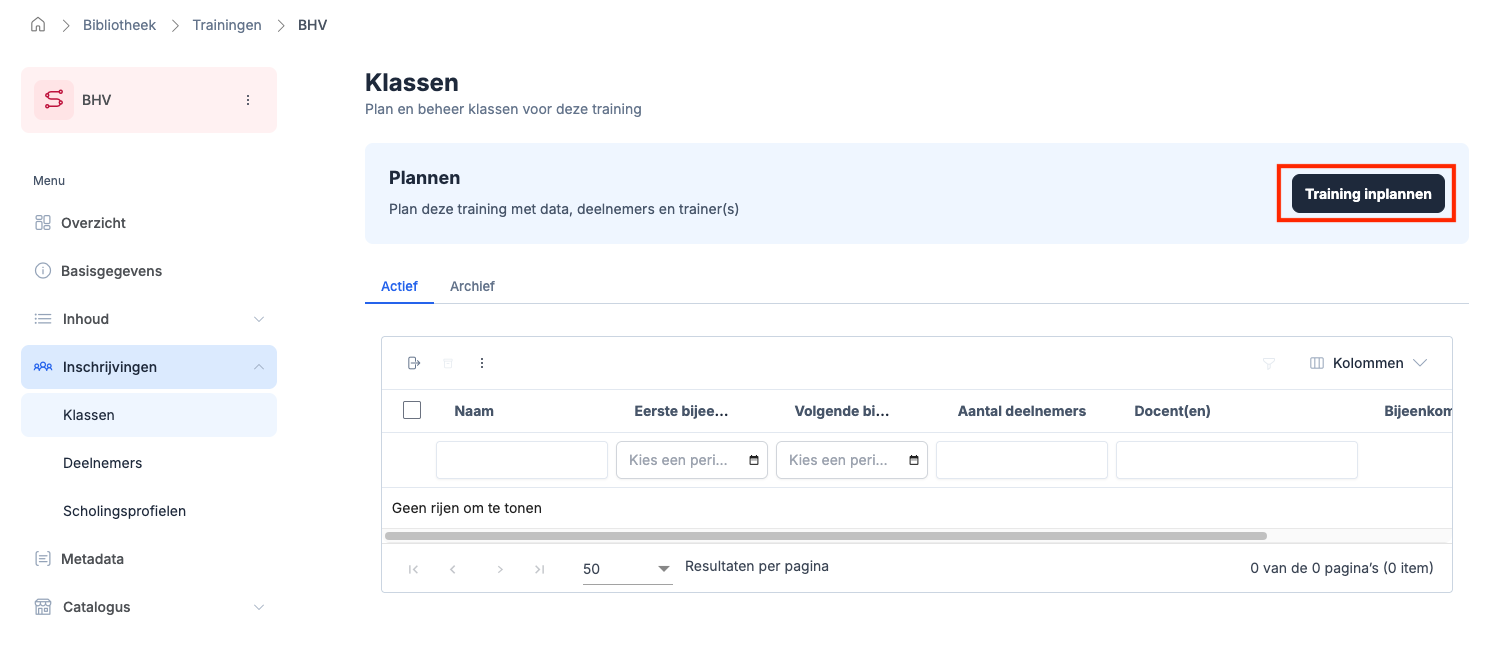1486x650 pixels.
Task: Click the export icon in table toolbar
Action: [414, 363]
